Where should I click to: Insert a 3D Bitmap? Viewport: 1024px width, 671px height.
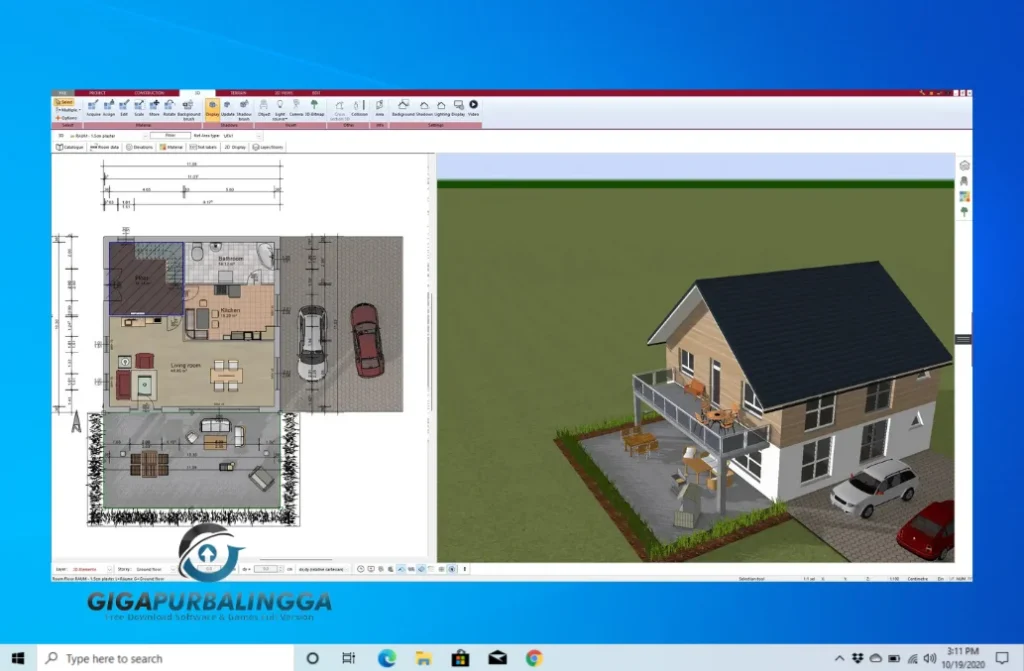coord(312,104)
